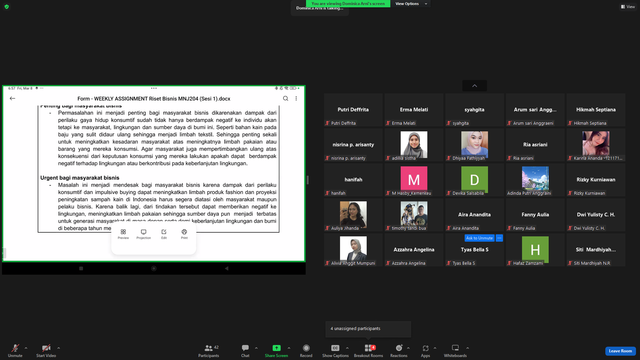Image resolution: width=640 pixels, height=360 pixels.
Task: Expand video options arrow next to Start Video
Action: [58, 348]
